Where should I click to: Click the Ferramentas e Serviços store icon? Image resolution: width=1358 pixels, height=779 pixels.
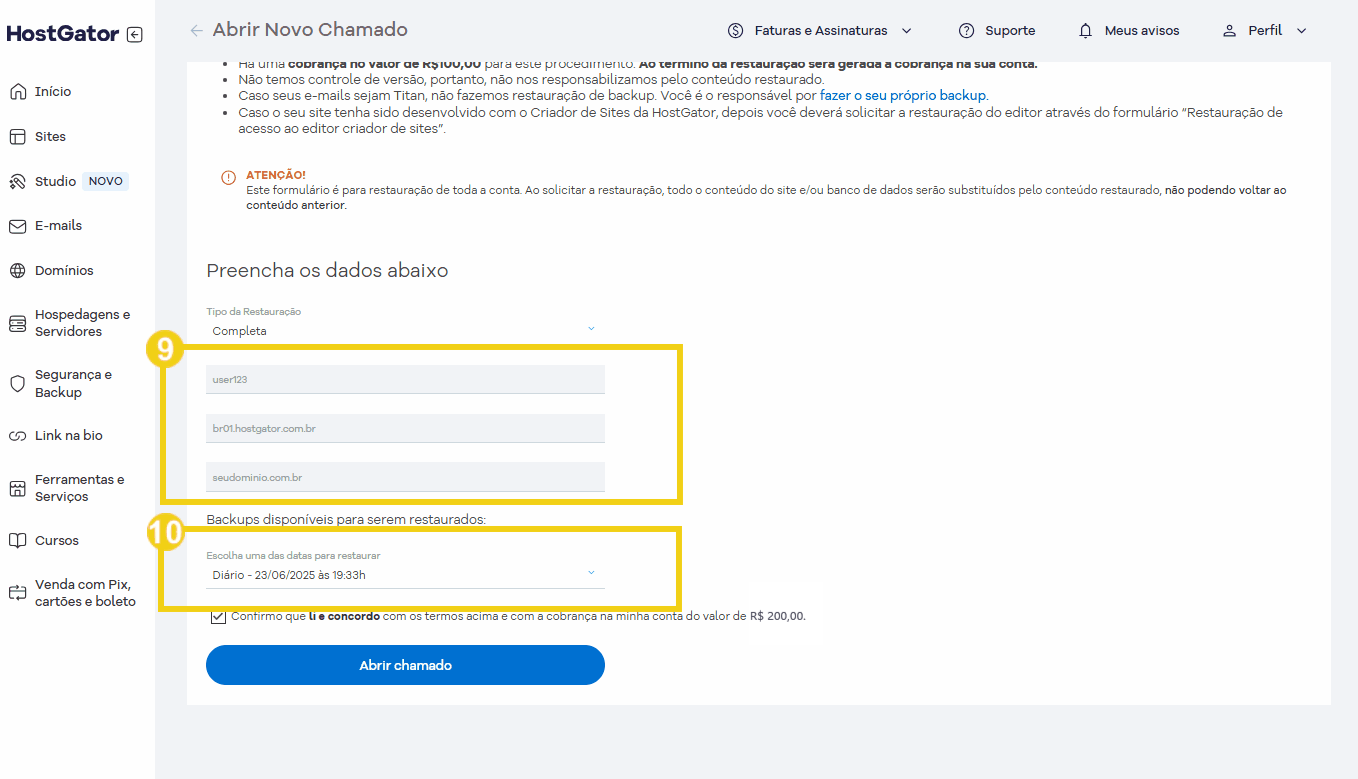pos(17,489)
